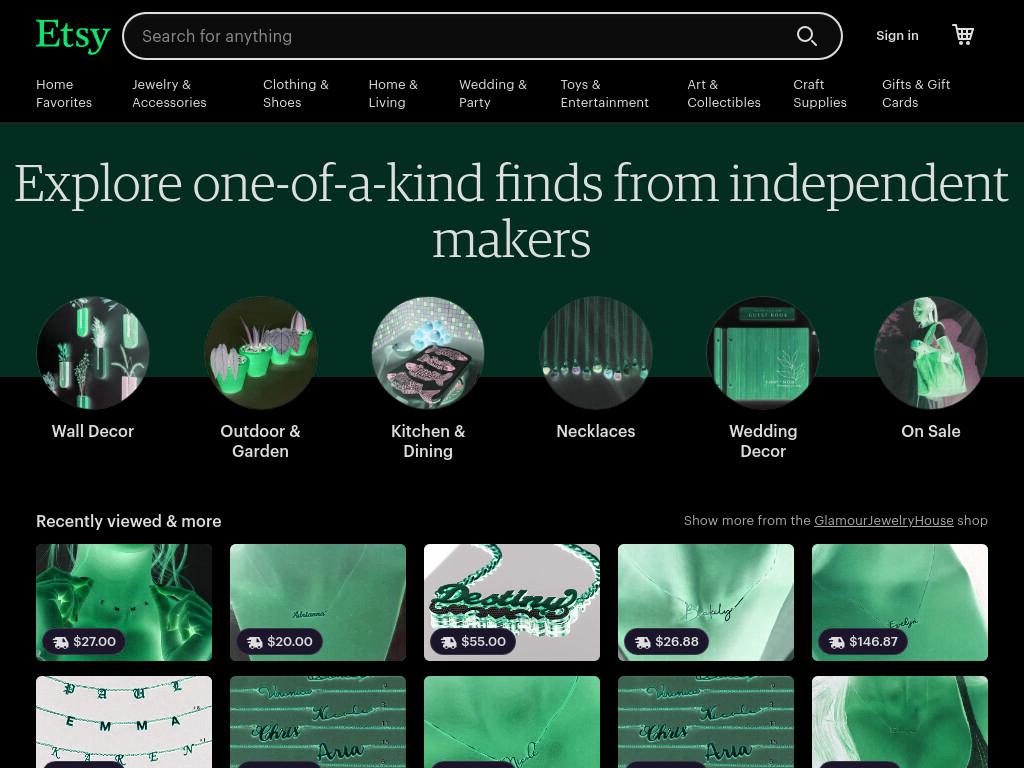The height and width of the screenshot is (768, 1024).
Task: Open the Outdoor & Garden category circle
Action: (261, 353)
